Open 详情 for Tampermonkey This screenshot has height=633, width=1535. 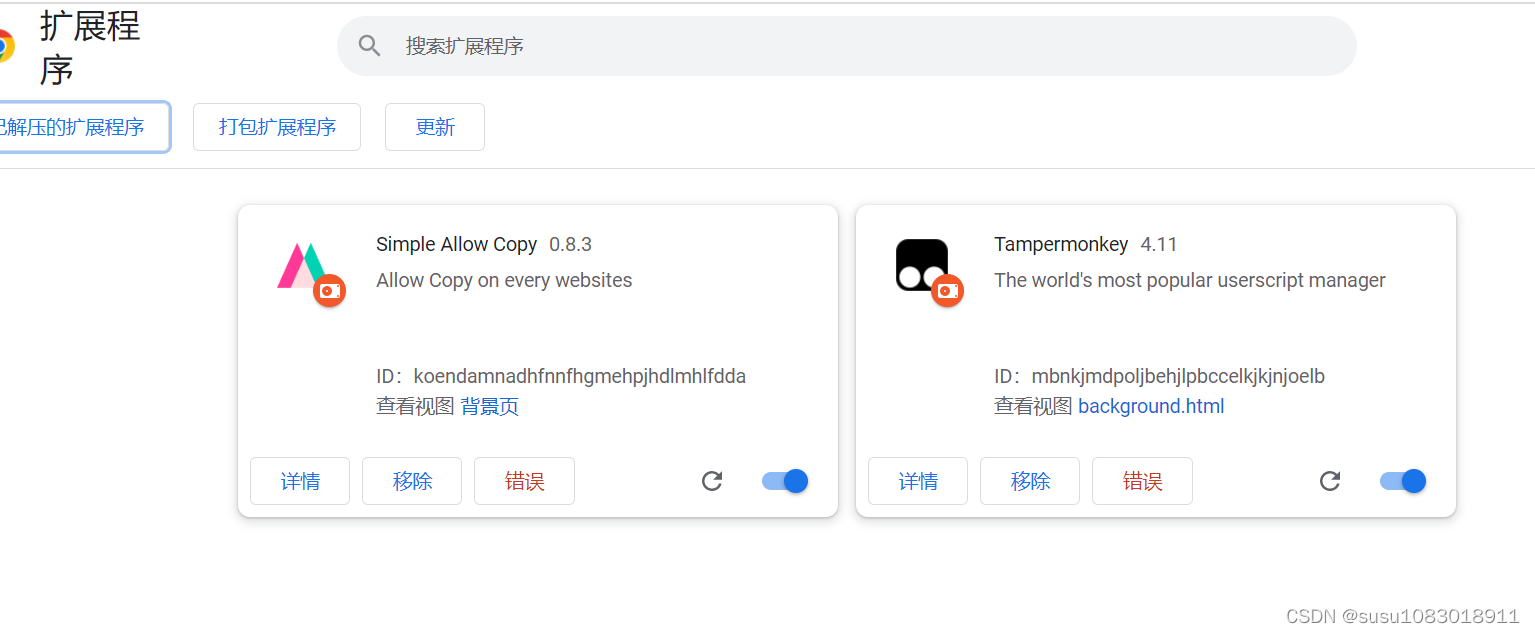pyautogui.click(x=918, y=481)
